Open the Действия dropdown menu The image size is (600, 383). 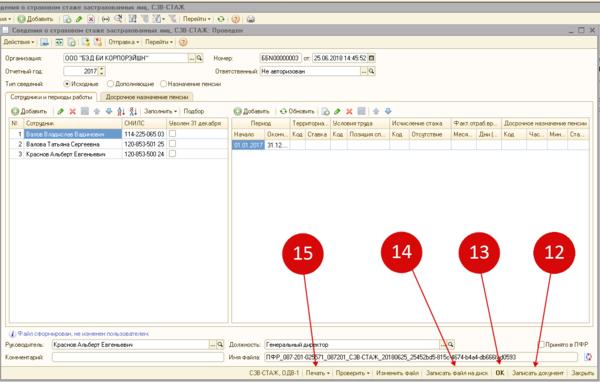tap(19, 42)
